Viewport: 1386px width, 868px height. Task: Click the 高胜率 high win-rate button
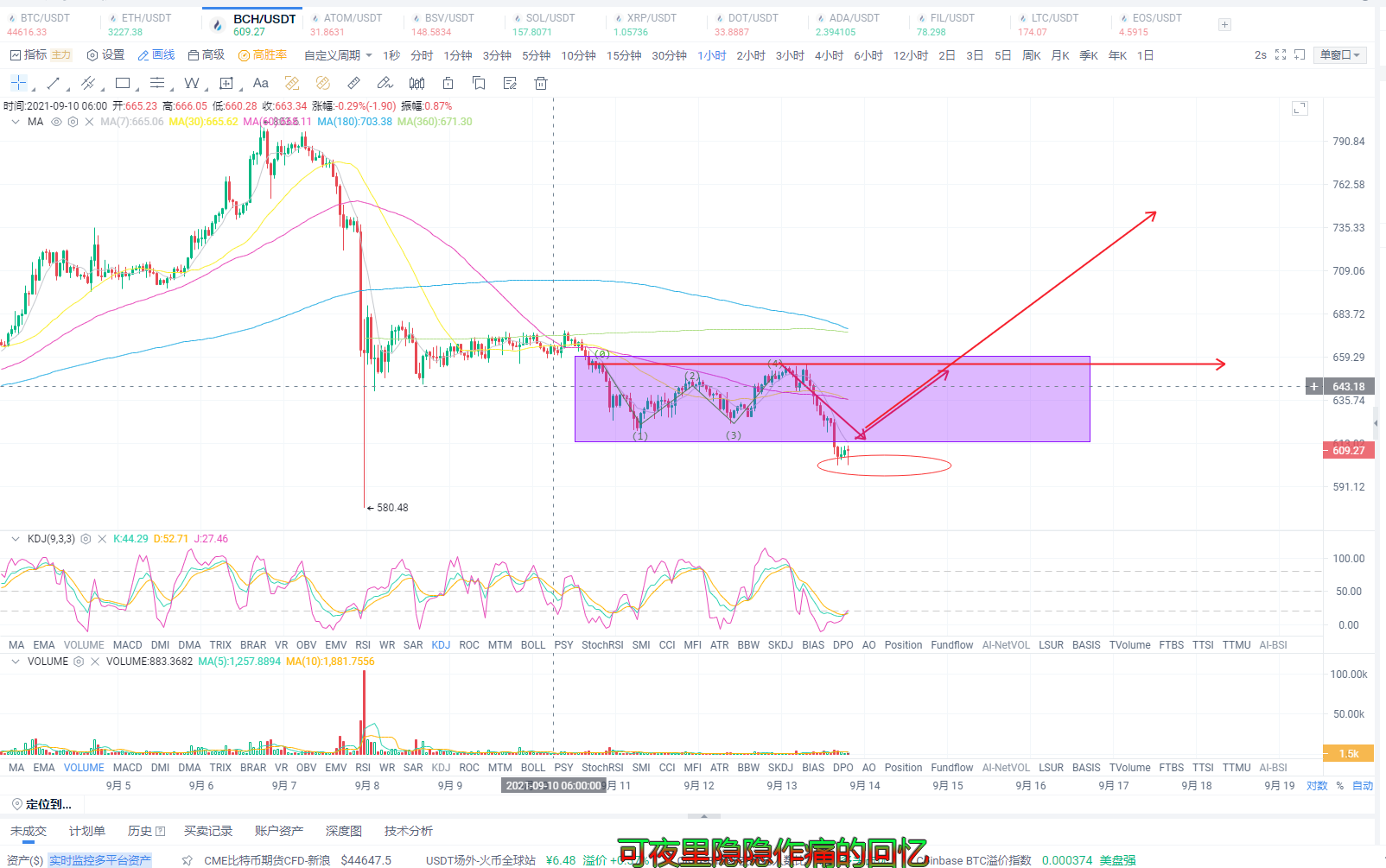point(263,55)
